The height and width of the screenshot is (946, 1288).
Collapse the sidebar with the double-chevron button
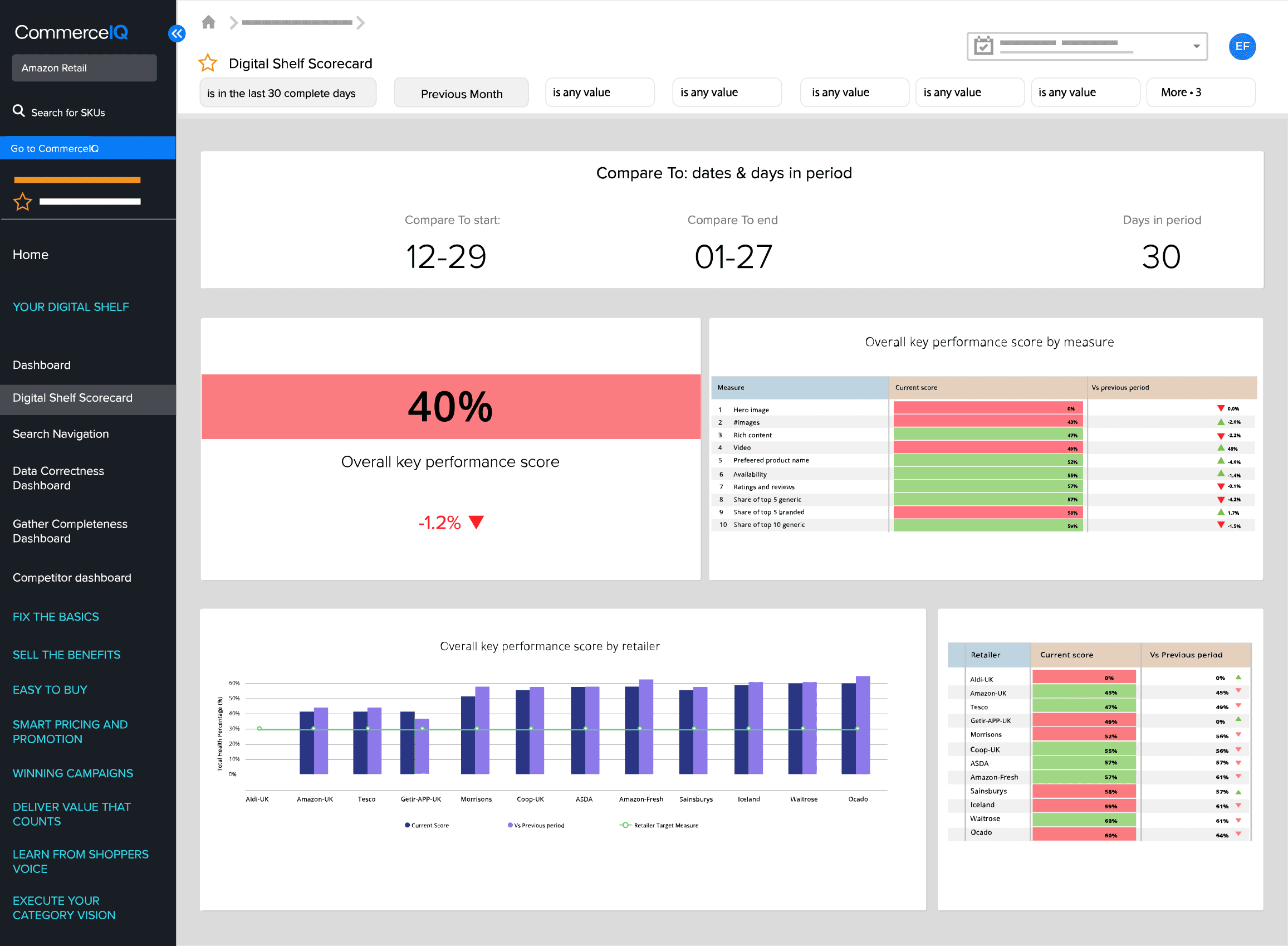(177, 33)
